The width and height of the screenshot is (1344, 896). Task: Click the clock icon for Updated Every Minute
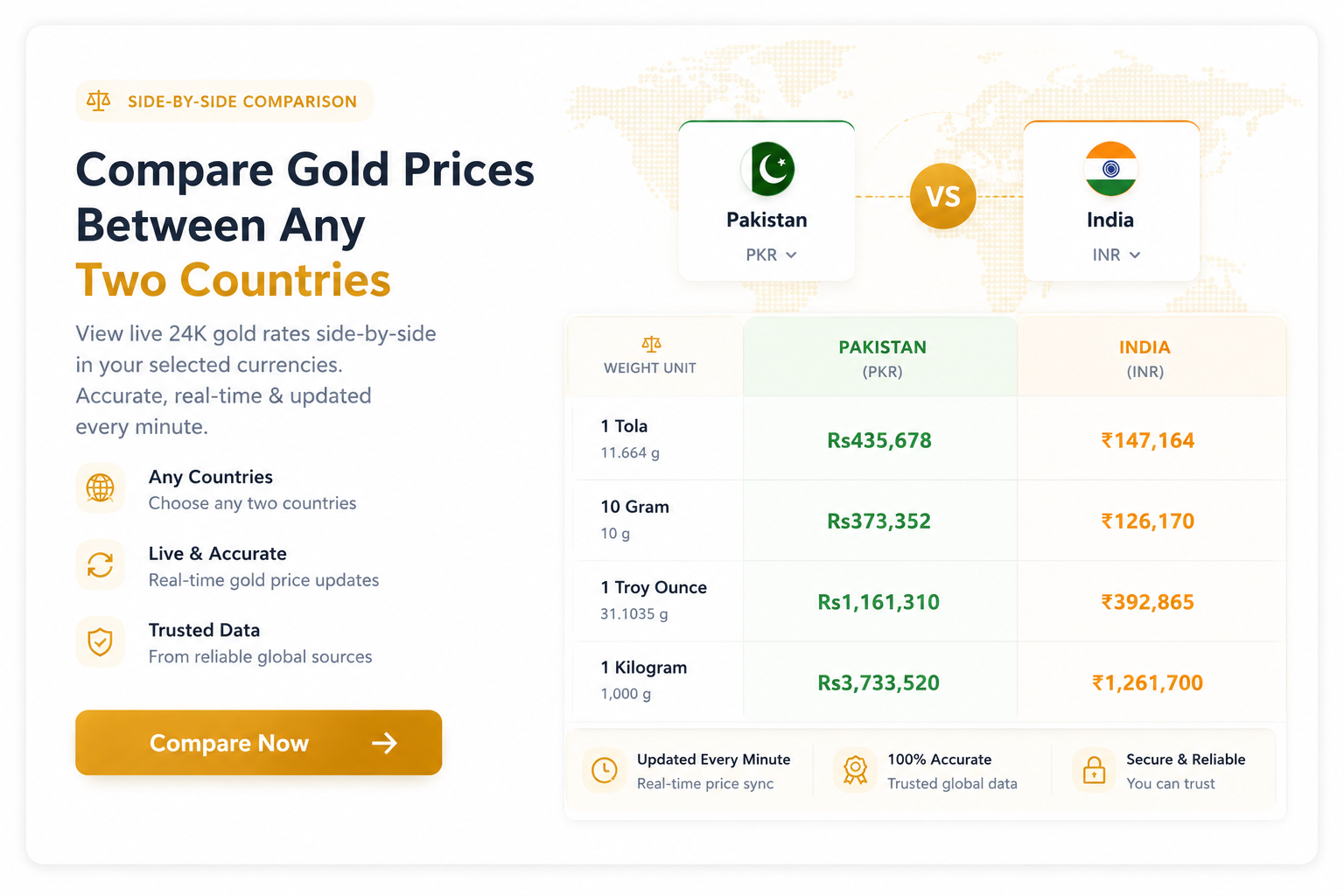605,770
